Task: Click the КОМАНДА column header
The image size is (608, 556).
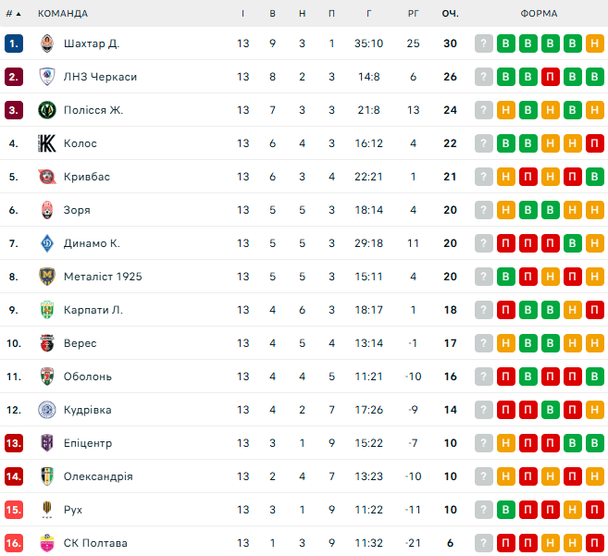Action: click(63, 13)
